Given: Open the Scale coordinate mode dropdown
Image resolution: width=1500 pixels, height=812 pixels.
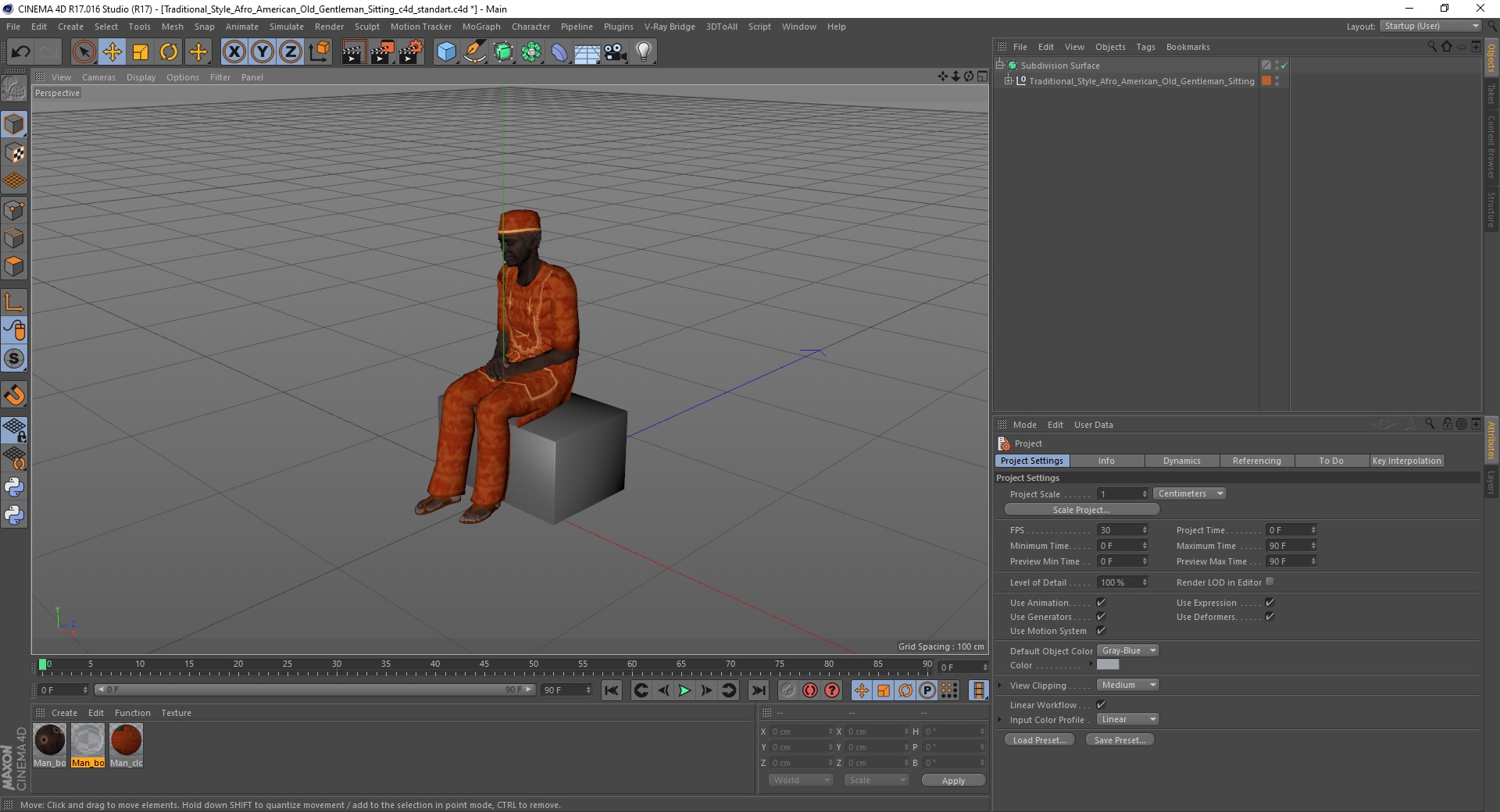Looking at the screenshot, I should click(x=877, y=780).
